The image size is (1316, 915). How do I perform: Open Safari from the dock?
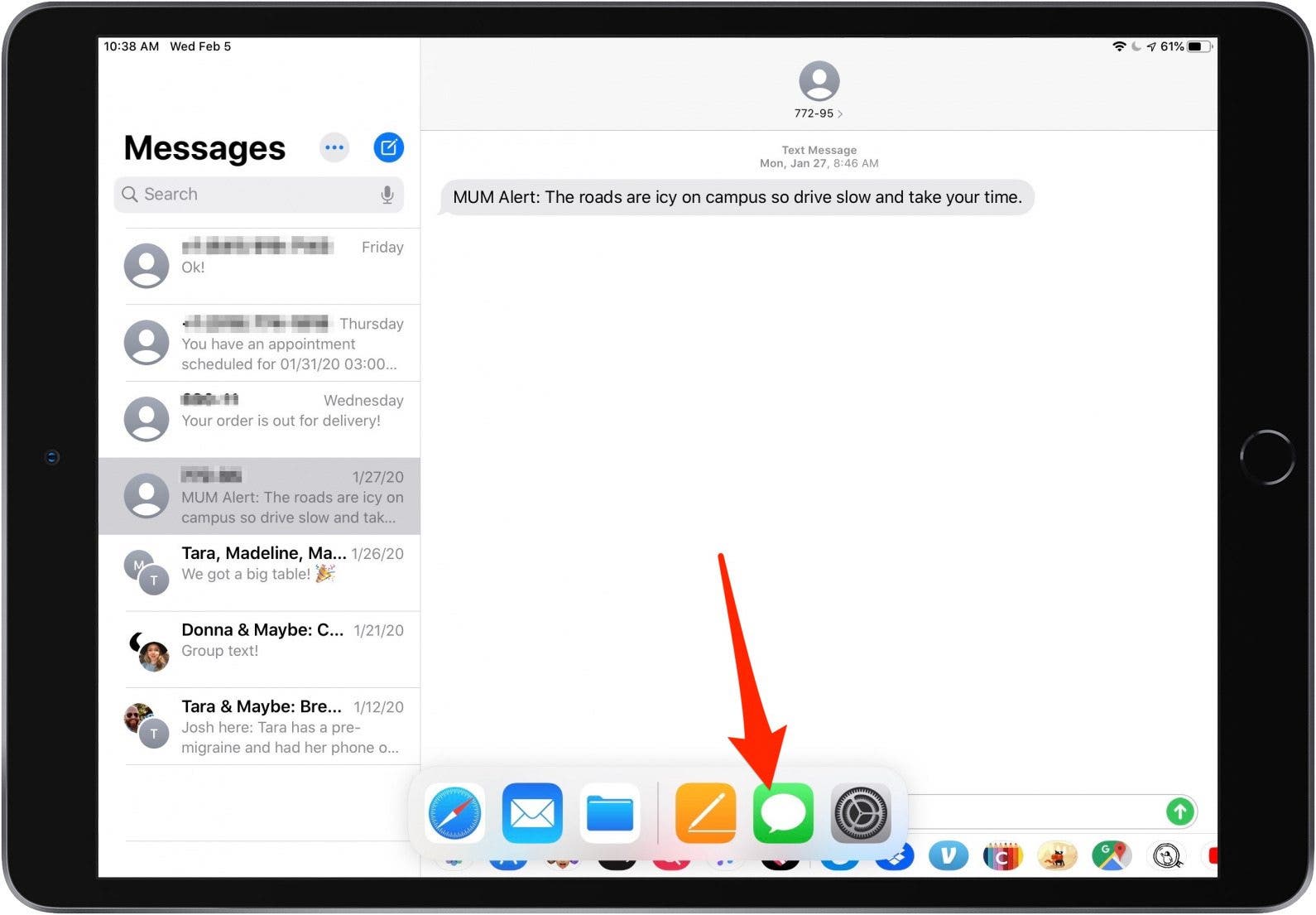(x=454, y=813)
